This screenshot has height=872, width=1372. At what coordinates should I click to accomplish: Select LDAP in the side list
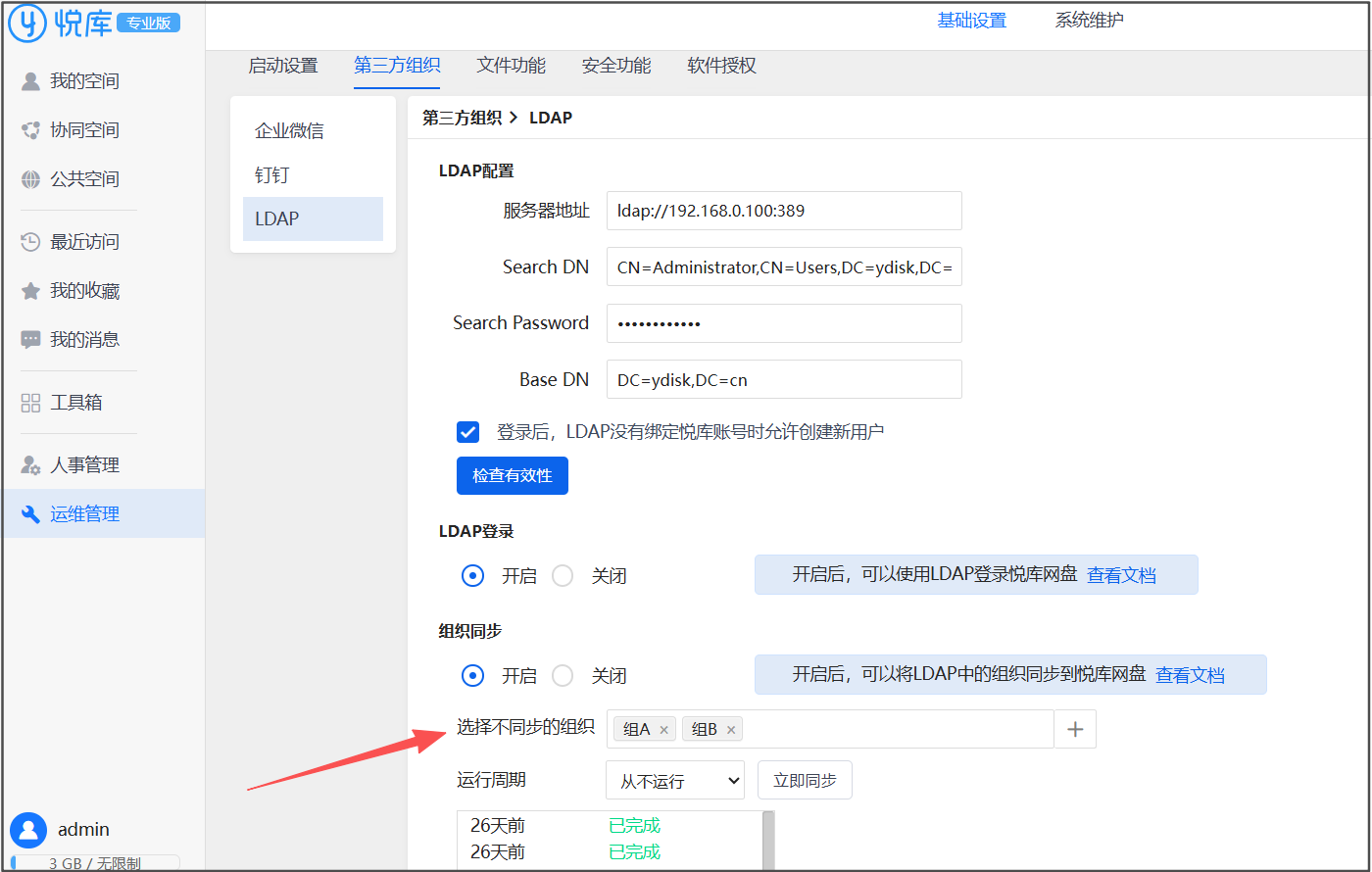pos(313,218)
